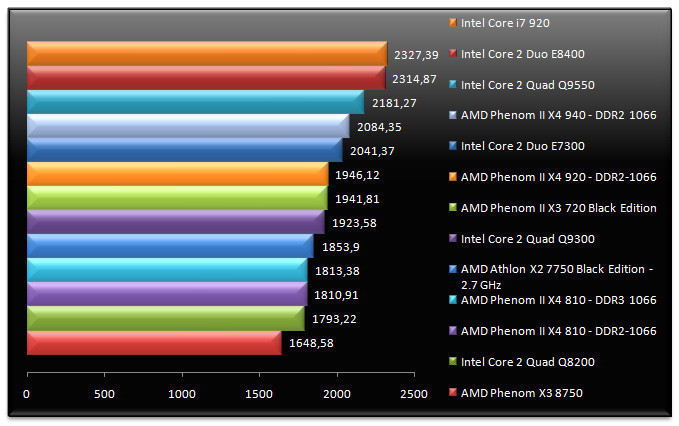Click the Athlon X2 7750 legend swatch
This screenshot has height=426, width=679.
tap(453, 269)
